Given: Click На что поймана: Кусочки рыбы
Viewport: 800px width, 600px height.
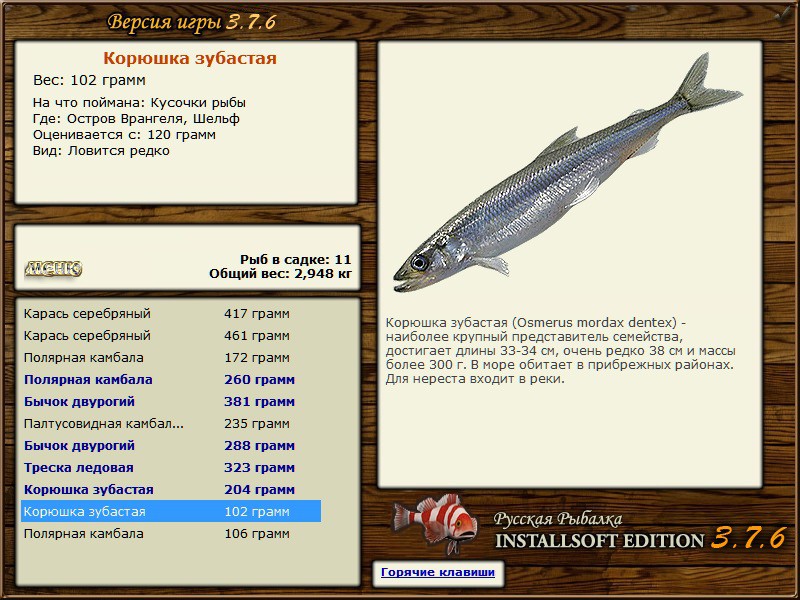Looking at the screenshot, I should (139, 103).
